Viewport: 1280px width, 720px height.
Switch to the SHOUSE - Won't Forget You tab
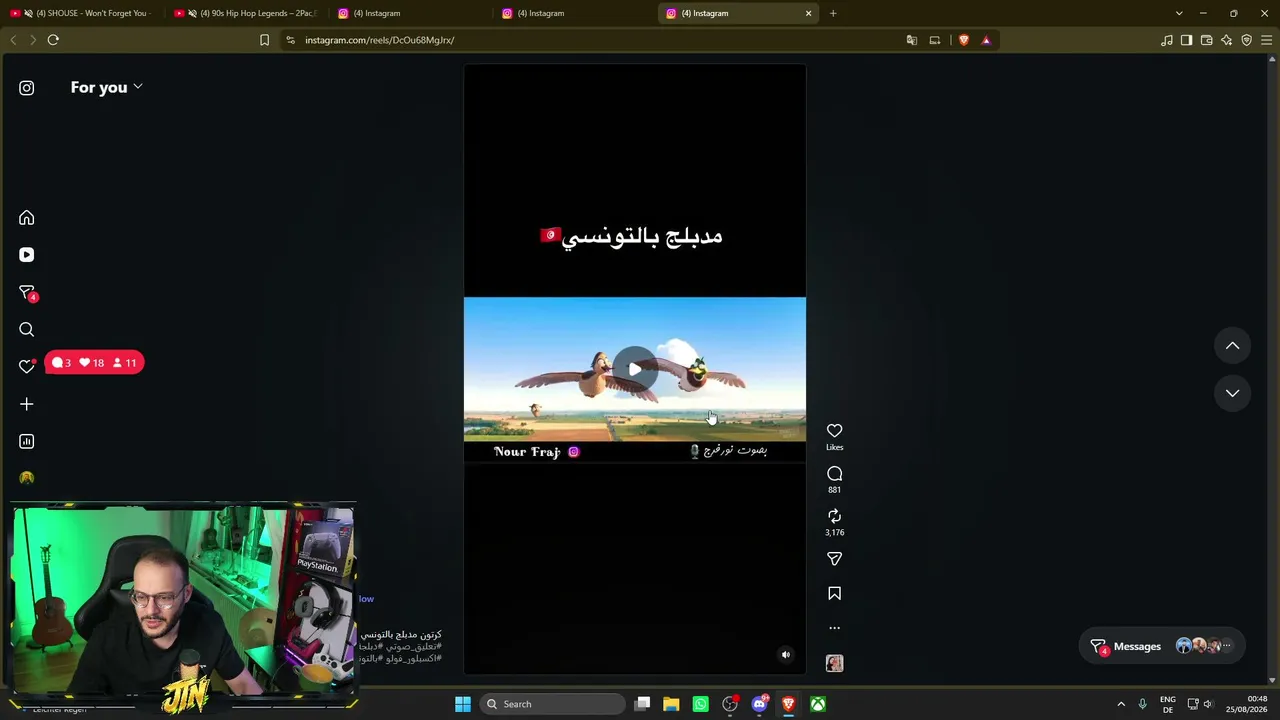click(82, 13)
